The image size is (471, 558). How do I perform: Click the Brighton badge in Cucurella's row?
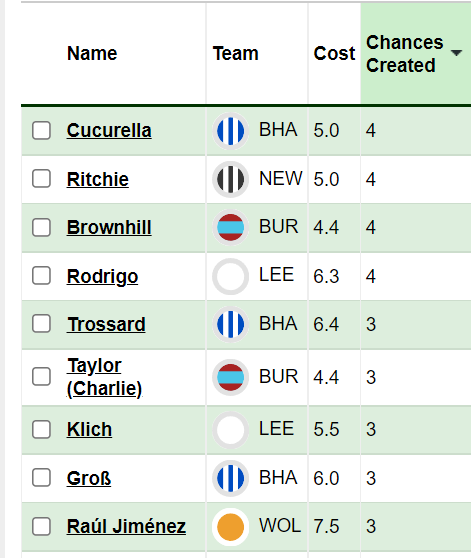coord(231,131)
